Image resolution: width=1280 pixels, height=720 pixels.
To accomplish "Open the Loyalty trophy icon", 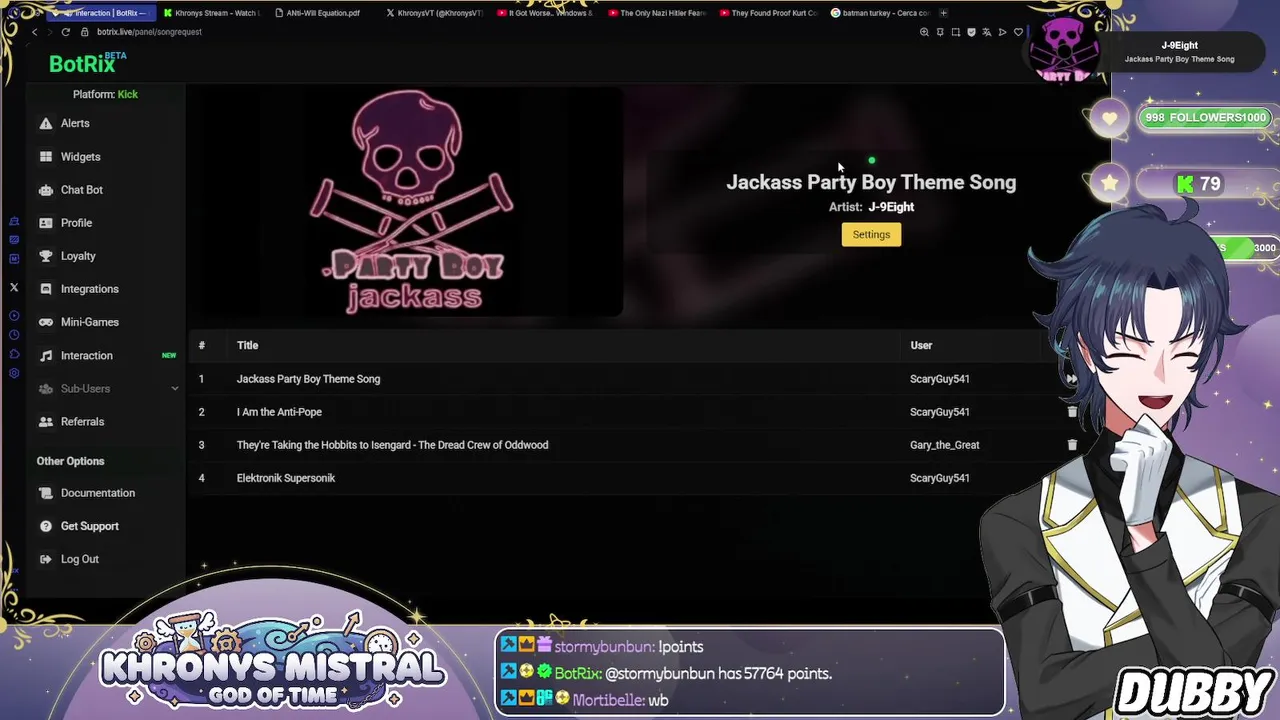I will point(46,256).
